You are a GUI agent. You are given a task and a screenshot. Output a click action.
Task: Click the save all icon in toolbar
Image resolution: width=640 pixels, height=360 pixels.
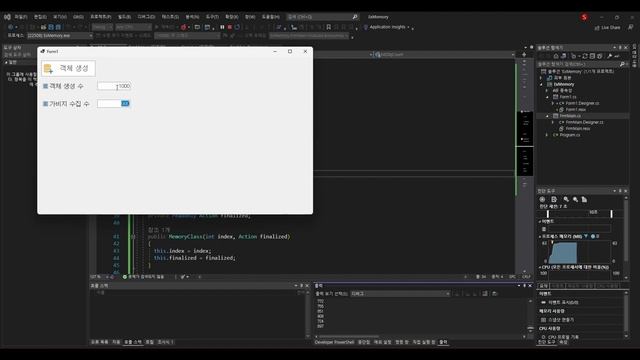[58, 27]
